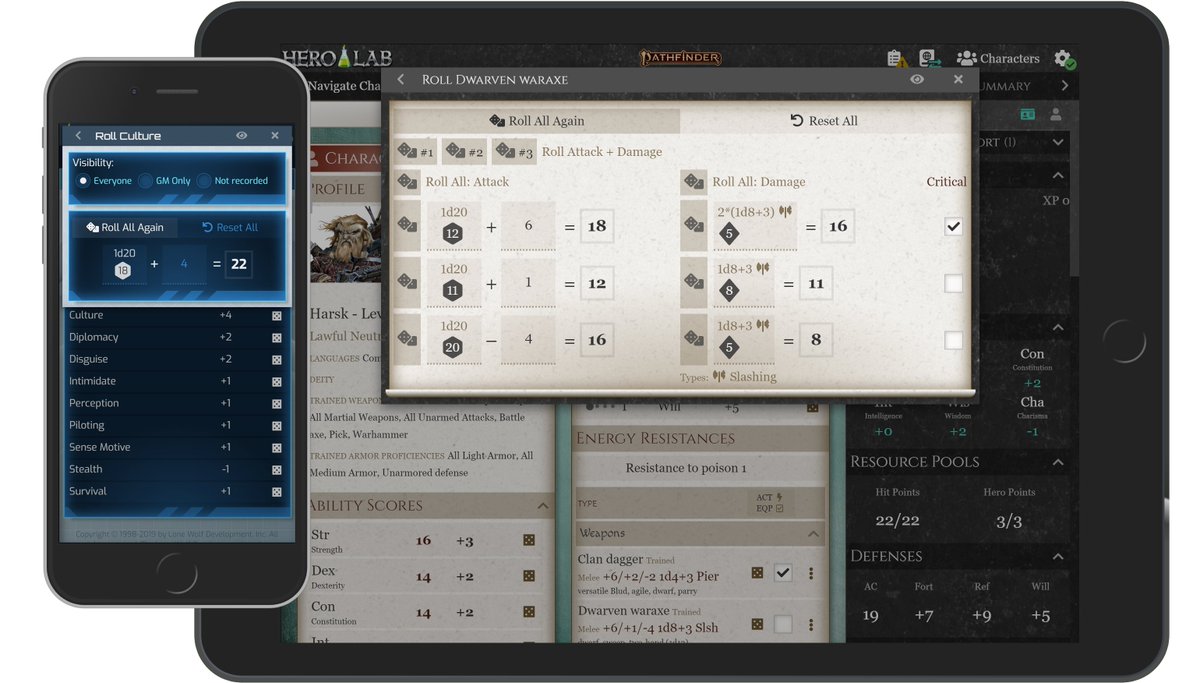Roll the Intimidate skill dice on phone
This screenshot has width=1200, height=683.
(277, 382)
